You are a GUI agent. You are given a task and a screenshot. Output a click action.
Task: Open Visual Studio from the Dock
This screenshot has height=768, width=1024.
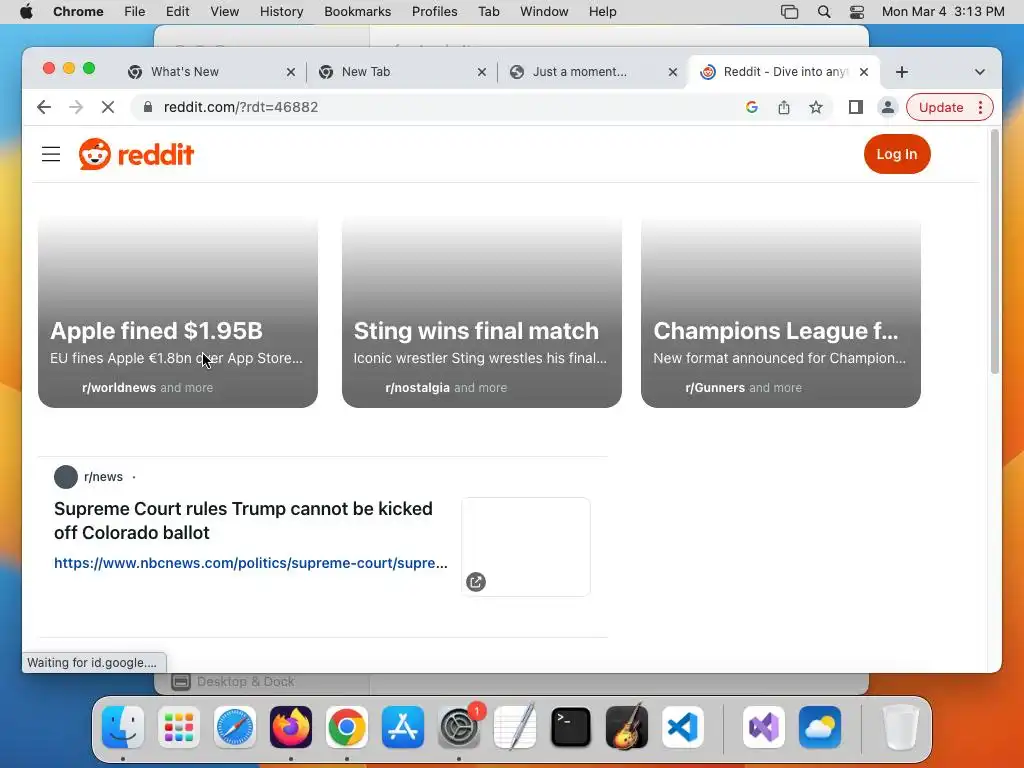click(764, 726)
